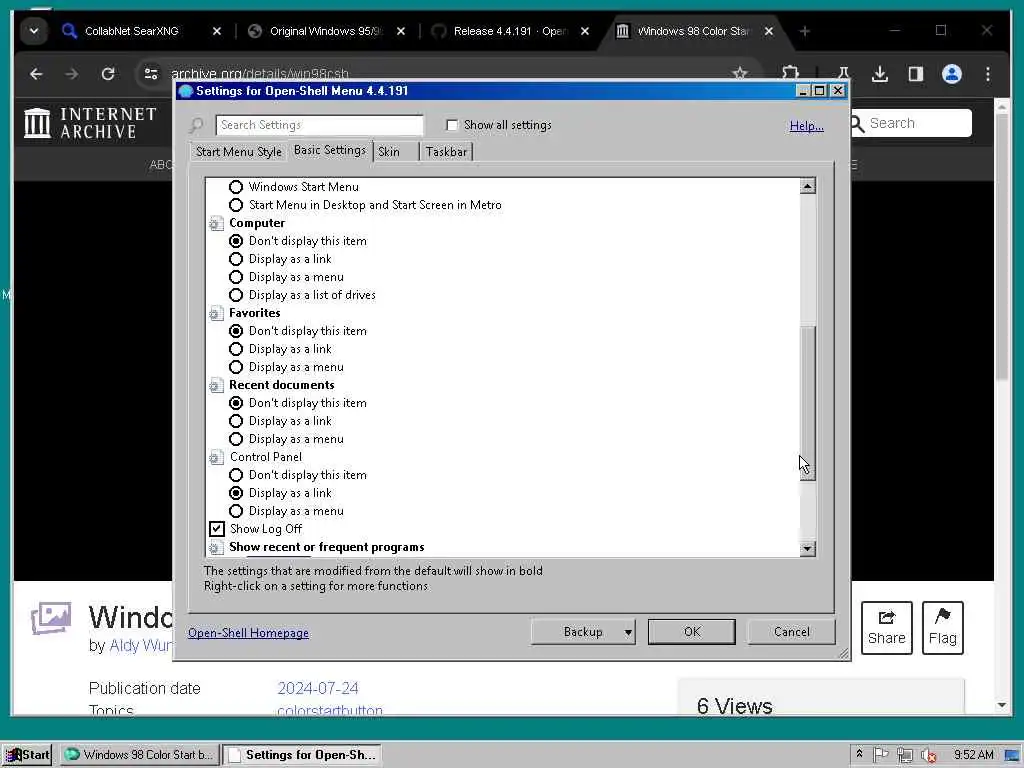Click the search magnifier icon in Open-Shell settings
1024x768 pixels.
pos(196,125)
